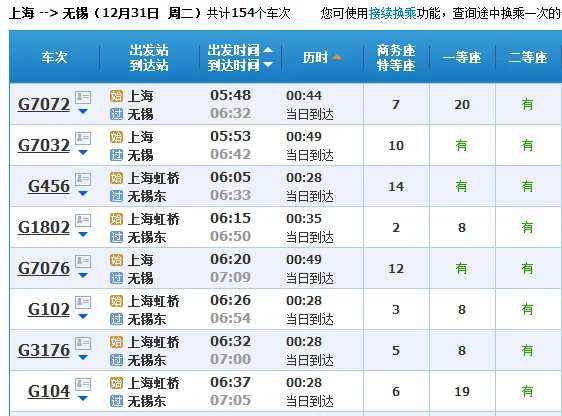
Task: Click pass-through badge in G3176 row
Action: point(116,360)
